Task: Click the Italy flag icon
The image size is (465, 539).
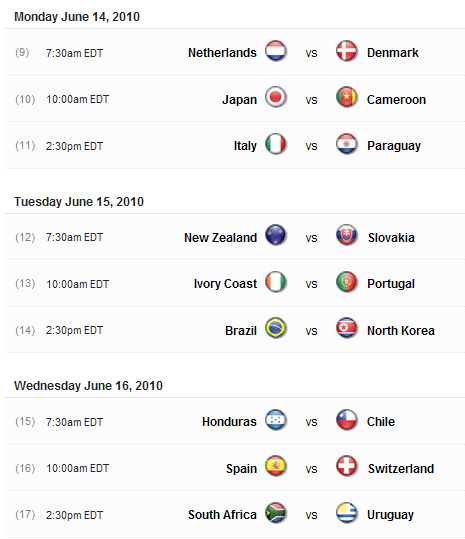Action: [276, 144]
